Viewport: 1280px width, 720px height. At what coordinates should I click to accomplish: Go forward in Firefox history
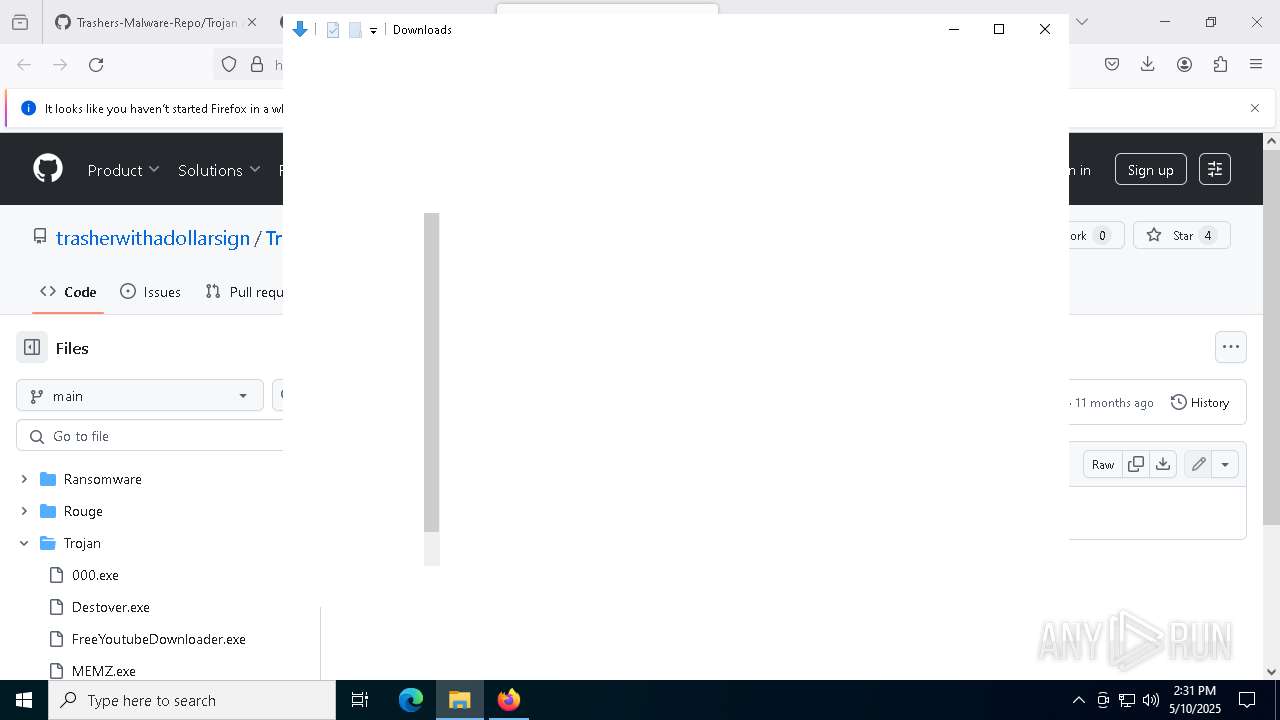click(60, 64)
